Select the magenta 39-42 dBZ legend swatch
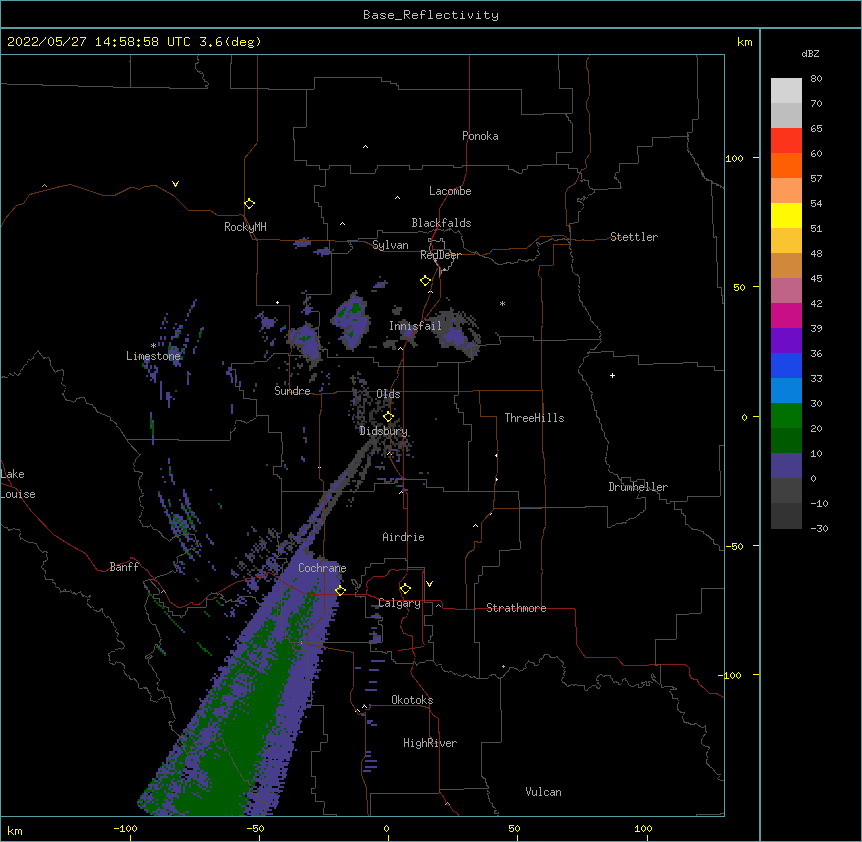This screenshot has height=842, width=862. coord(786,315)
